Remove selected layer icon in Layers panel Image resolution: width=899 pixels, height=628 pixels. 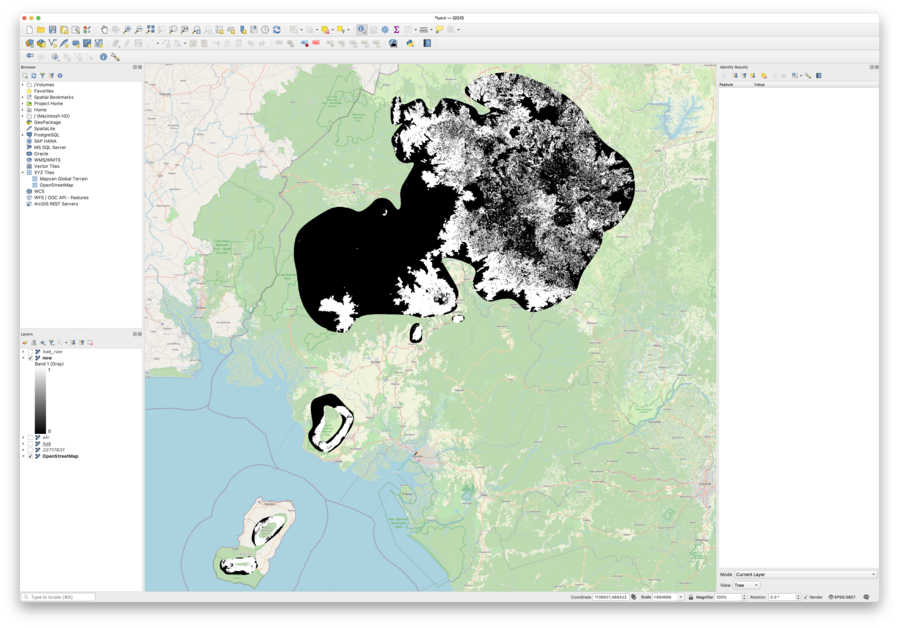pos(90,342)
